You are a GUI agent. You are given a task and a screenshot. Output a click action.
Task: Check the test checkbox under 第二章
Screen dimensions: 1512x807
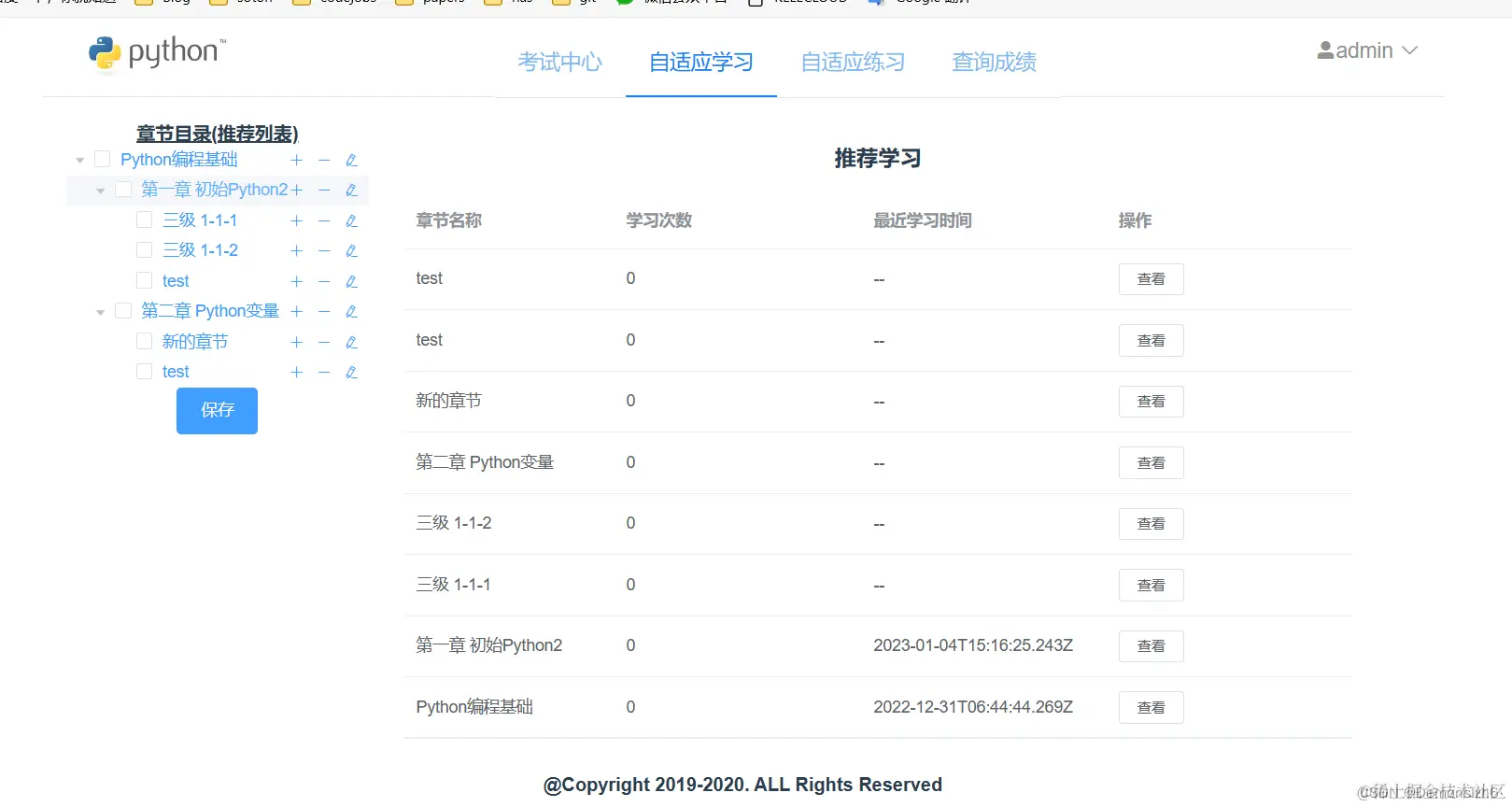pos(144,372)
